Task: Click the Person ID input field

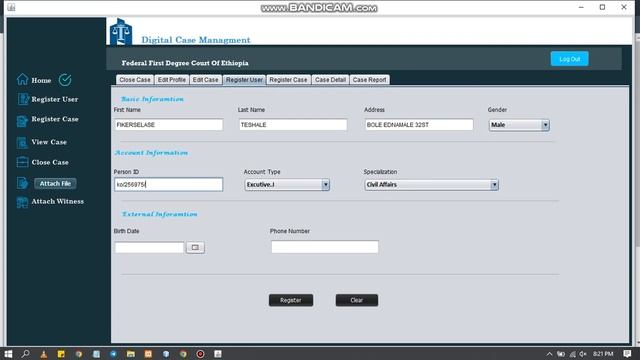Action: [x=169, y=184]
